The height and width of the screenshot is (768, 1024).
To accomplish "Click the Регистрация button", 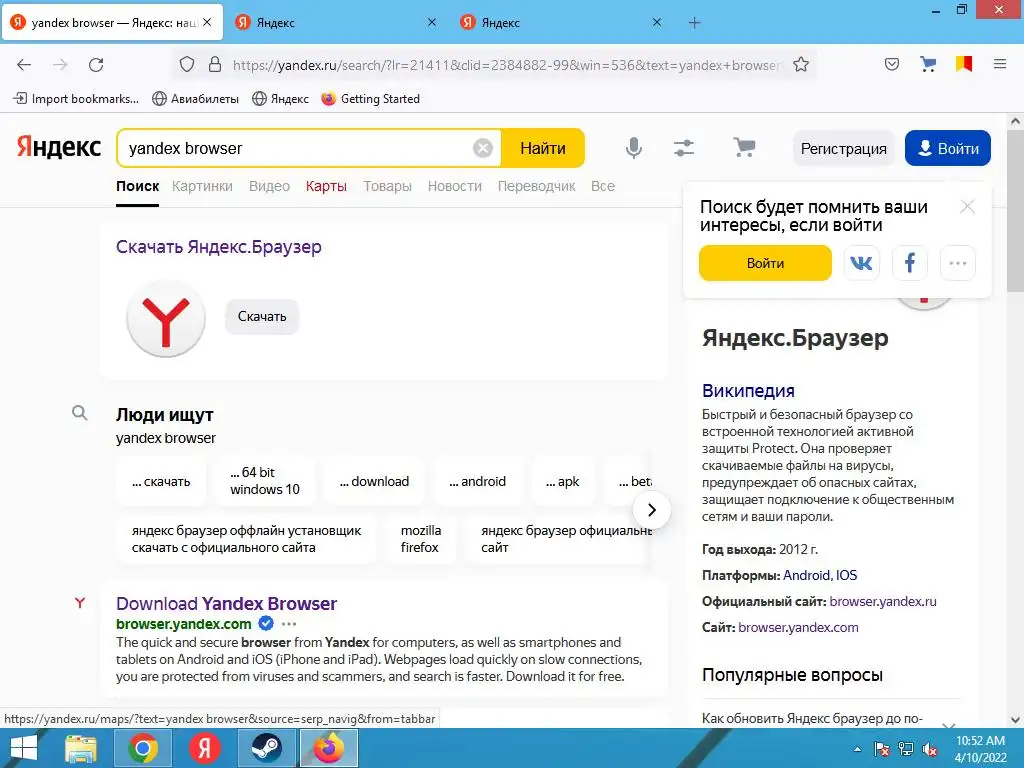I will [x=844, y=148].
